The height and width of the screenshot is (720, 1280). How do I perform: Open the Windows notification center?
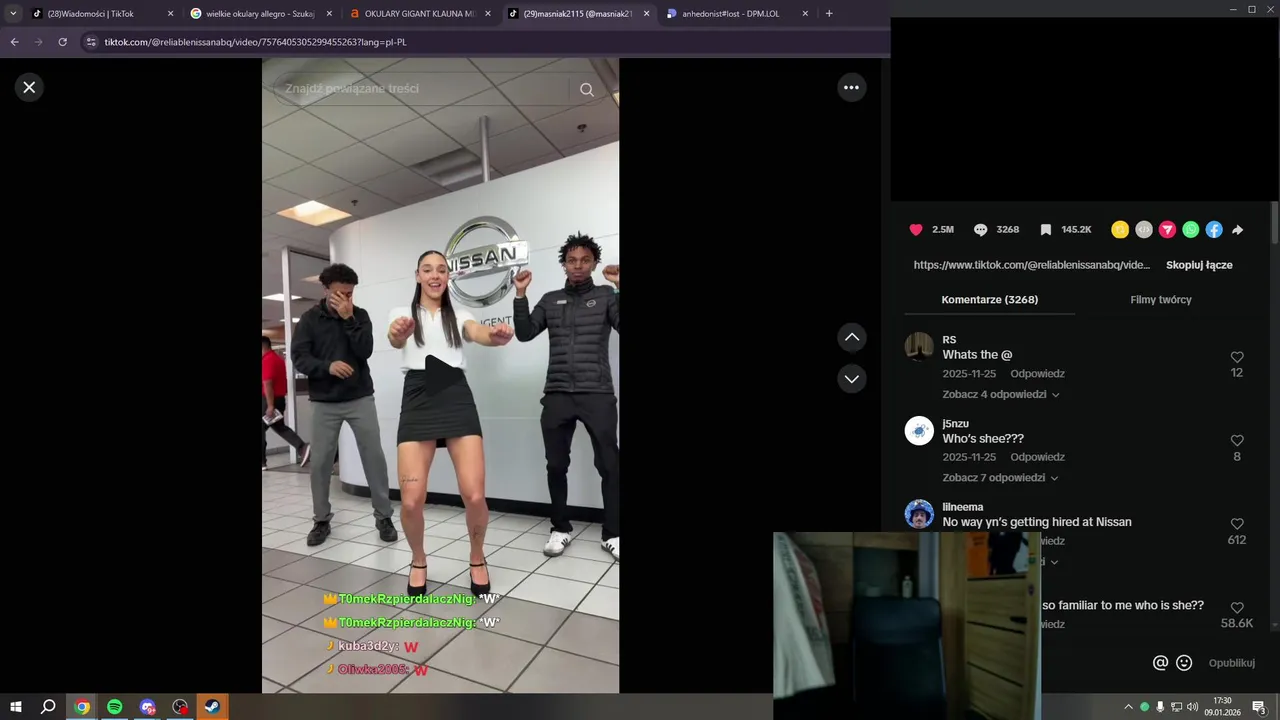(1259, 707)
